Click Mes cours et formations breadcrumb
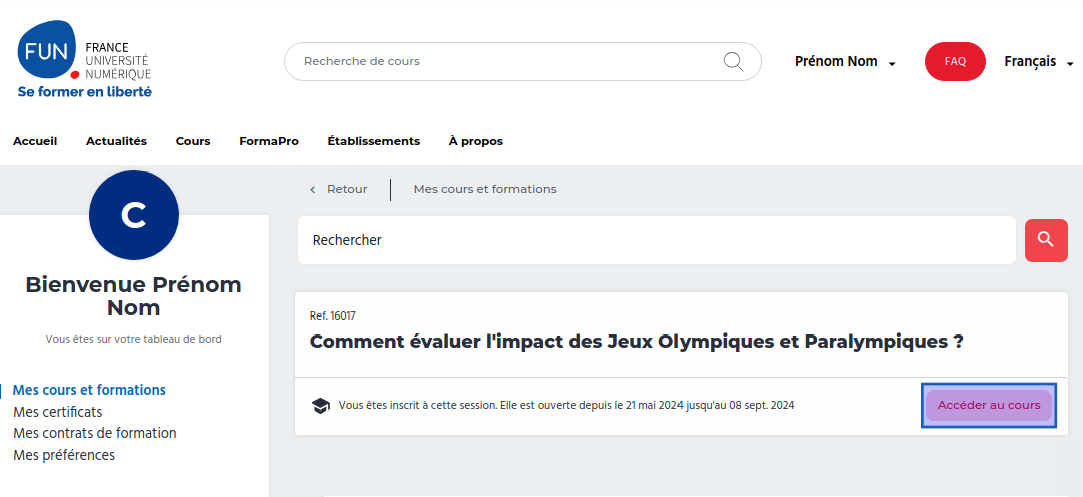This screenshot has width=1083, height=497. (485, 189)
